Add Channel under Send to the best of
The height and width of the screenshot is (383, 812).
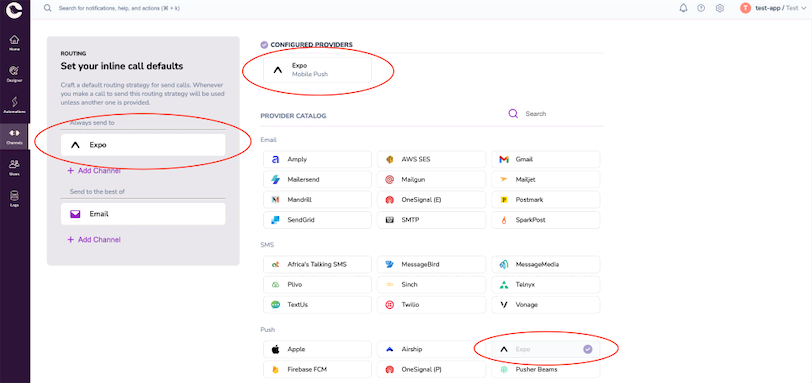[x=94, y=240]
